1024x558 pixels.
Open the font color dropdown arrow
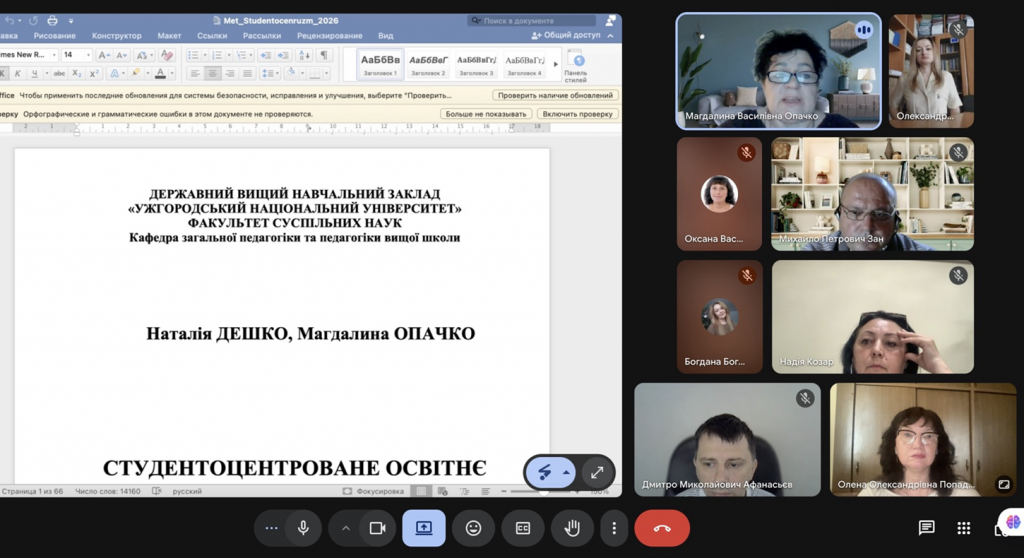tap(172, 73)
